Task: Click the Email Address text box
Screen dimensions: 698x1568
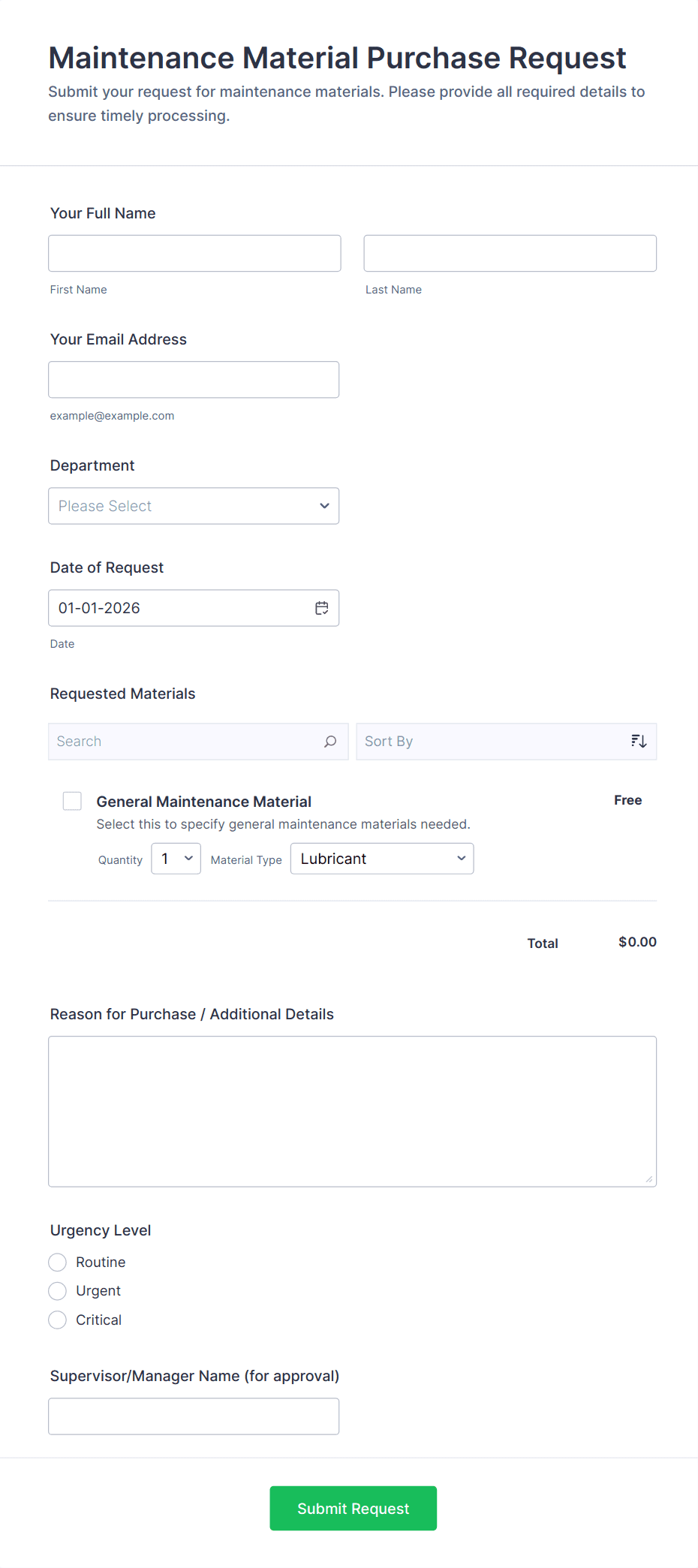Action: point(194,380)
